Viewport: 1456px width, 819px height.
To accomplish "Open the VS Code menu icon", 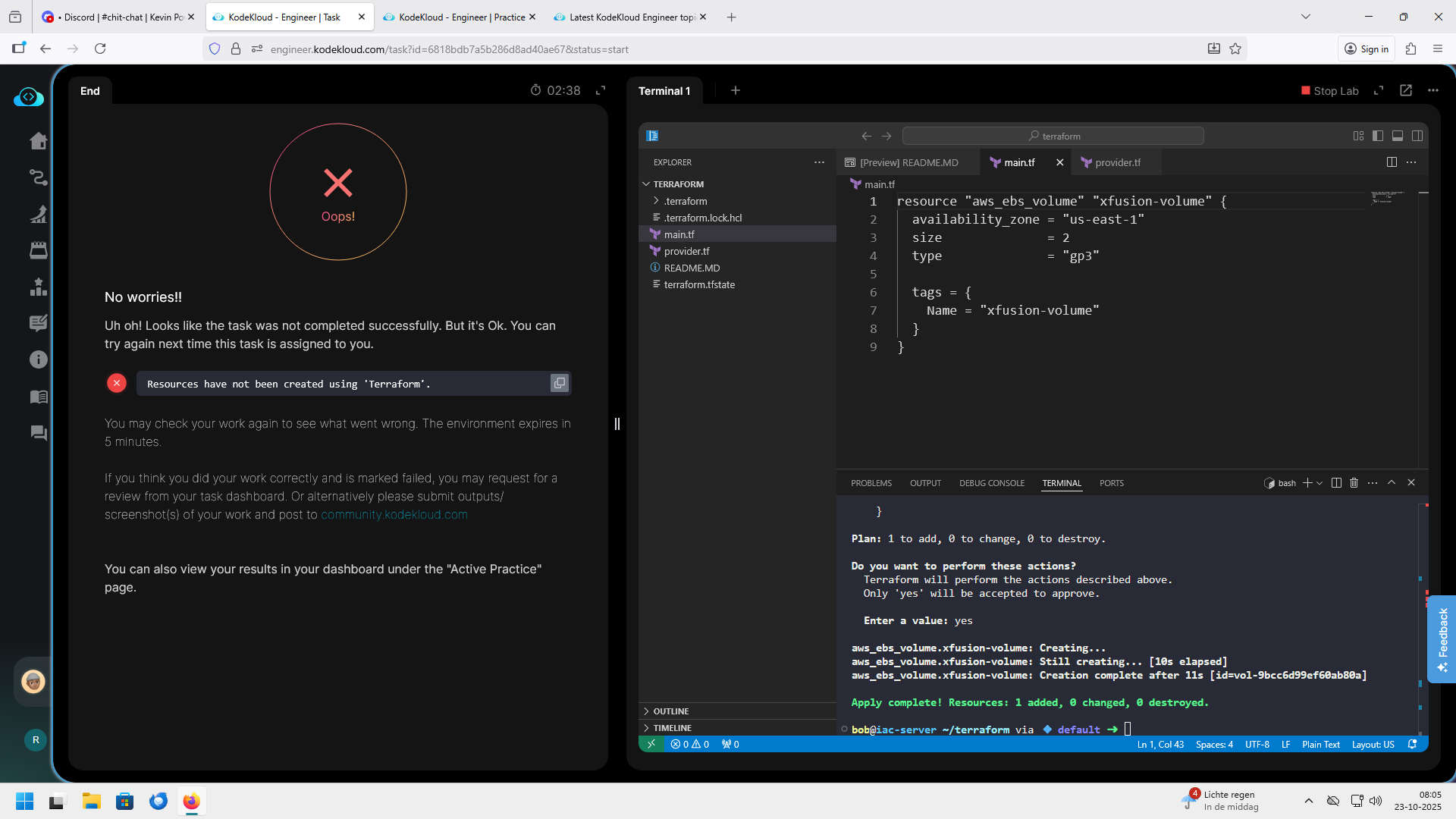I will [x=652, y=136].
